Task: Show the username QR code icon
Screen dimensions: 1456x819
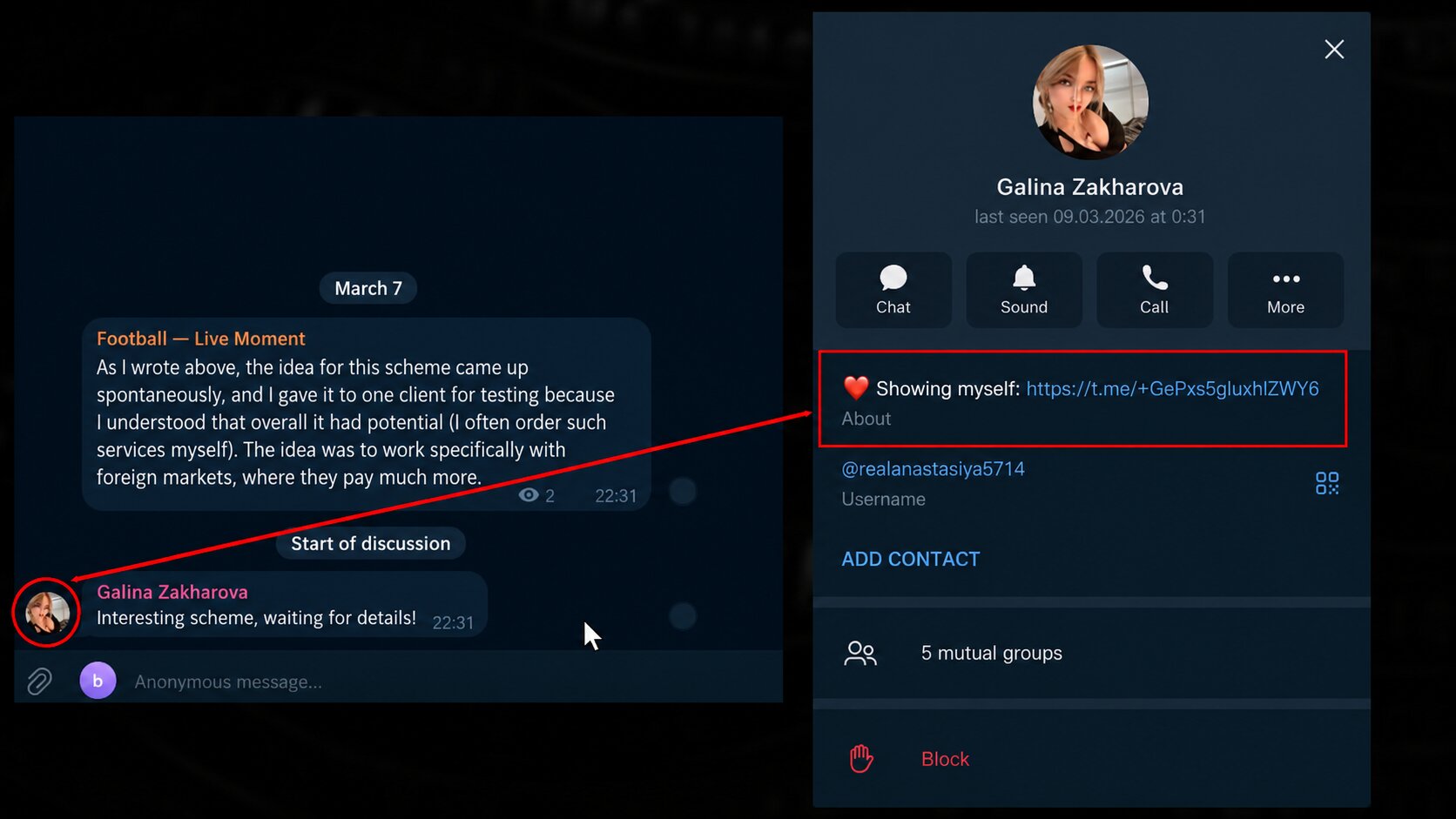Action: tap(1327, 483)
